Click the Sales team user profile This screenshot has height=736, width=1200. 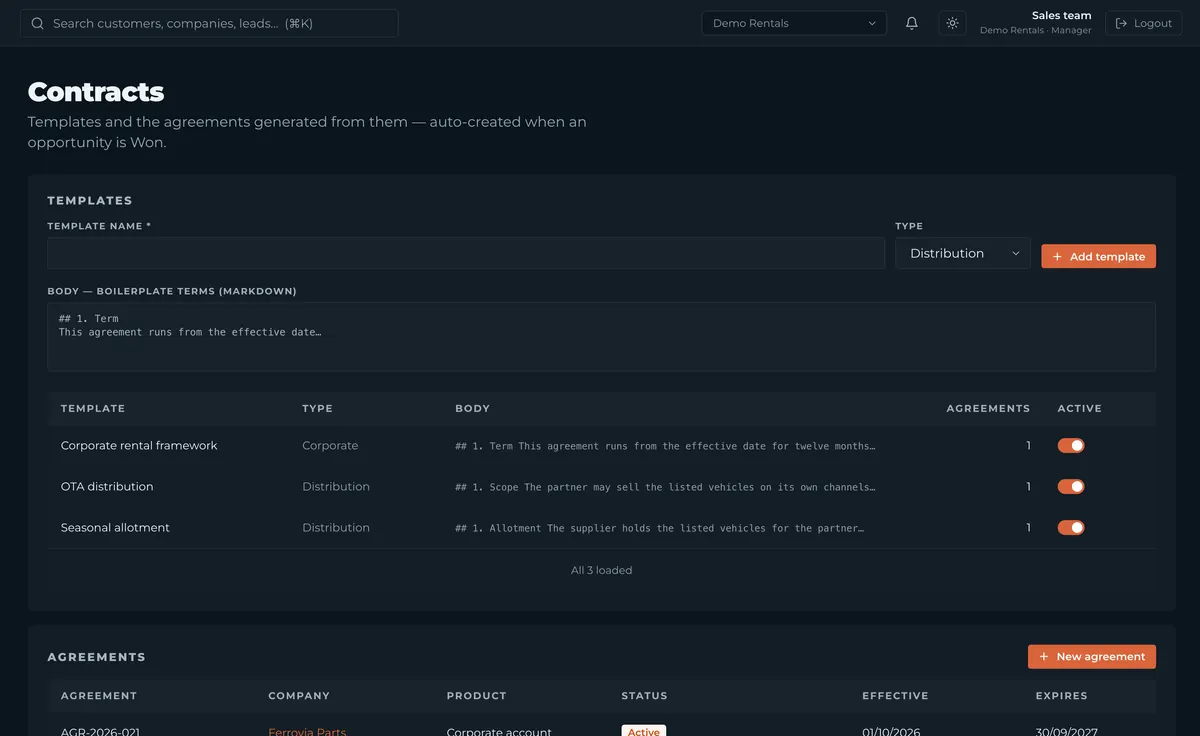pyautogui.click(x=1036, y=23)
